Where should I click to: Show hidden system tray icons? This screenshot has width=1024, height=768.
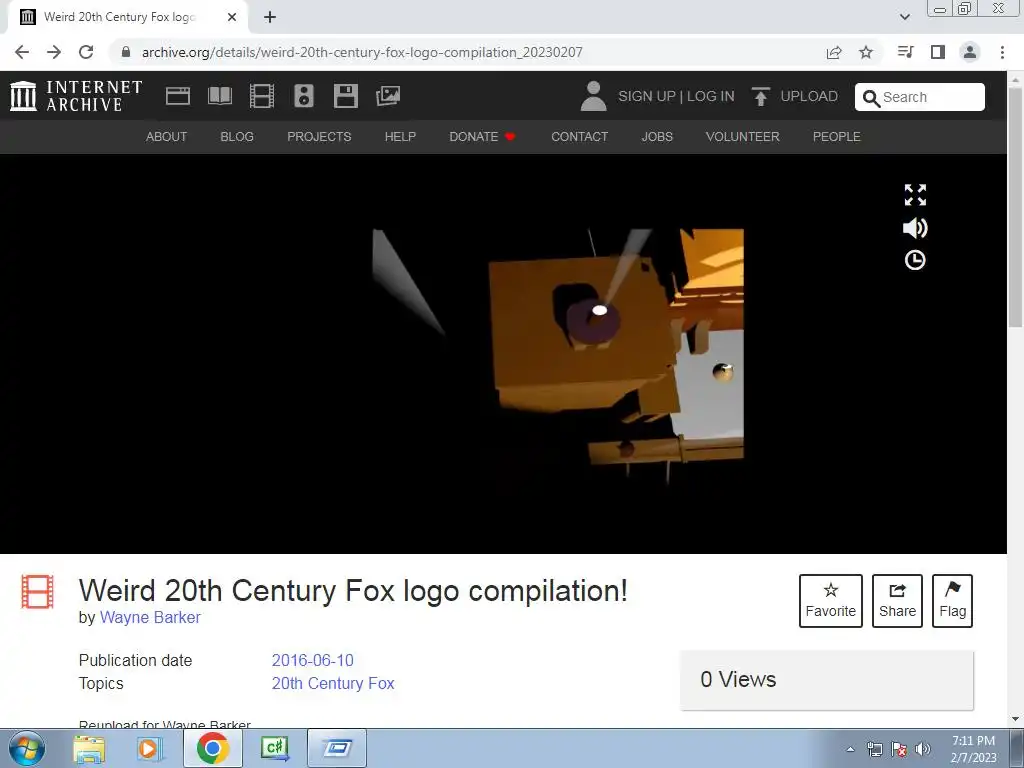tap(850, 749)
